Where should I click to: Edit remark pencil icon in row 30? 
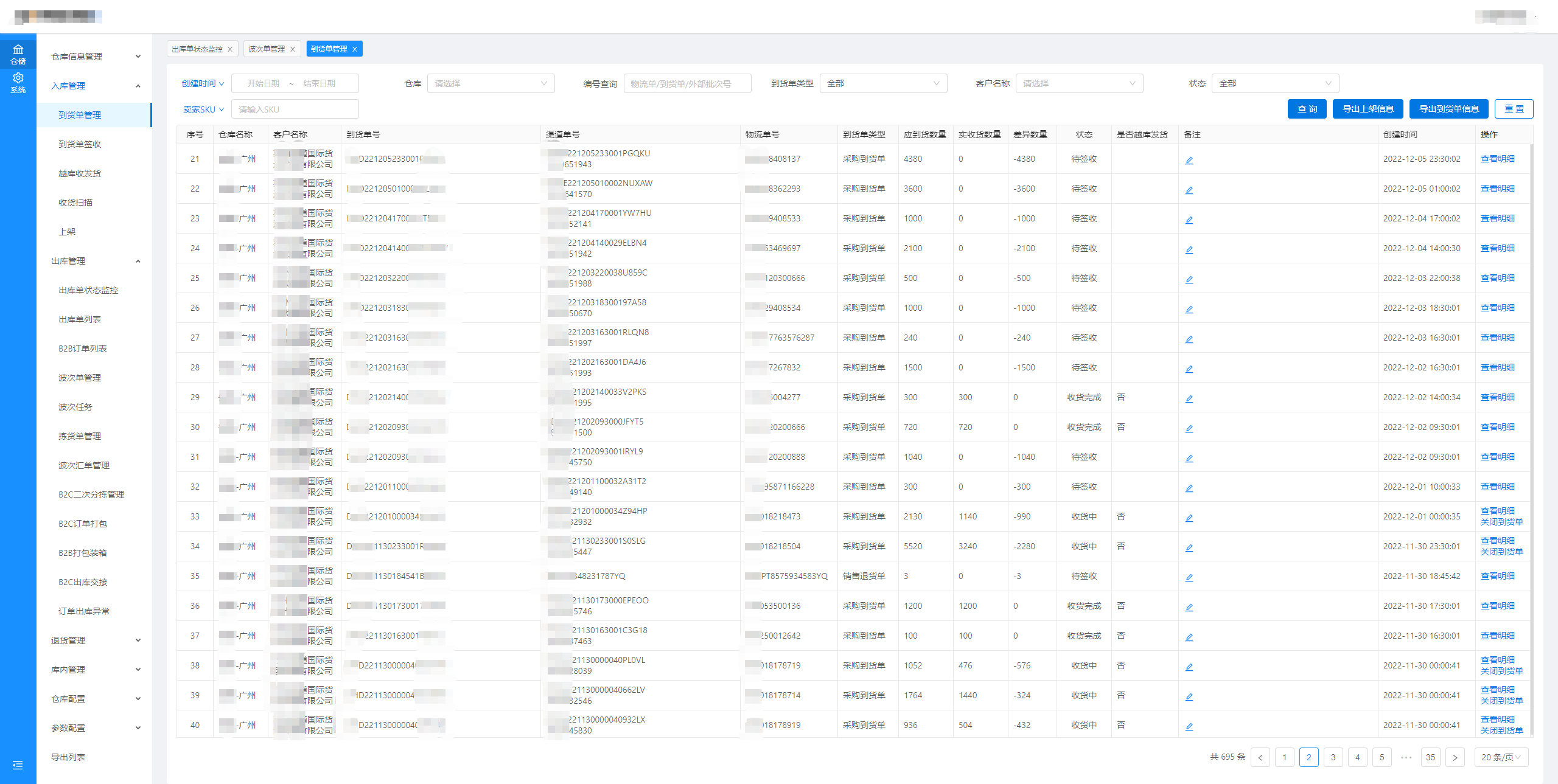[x=1189, y=428]
